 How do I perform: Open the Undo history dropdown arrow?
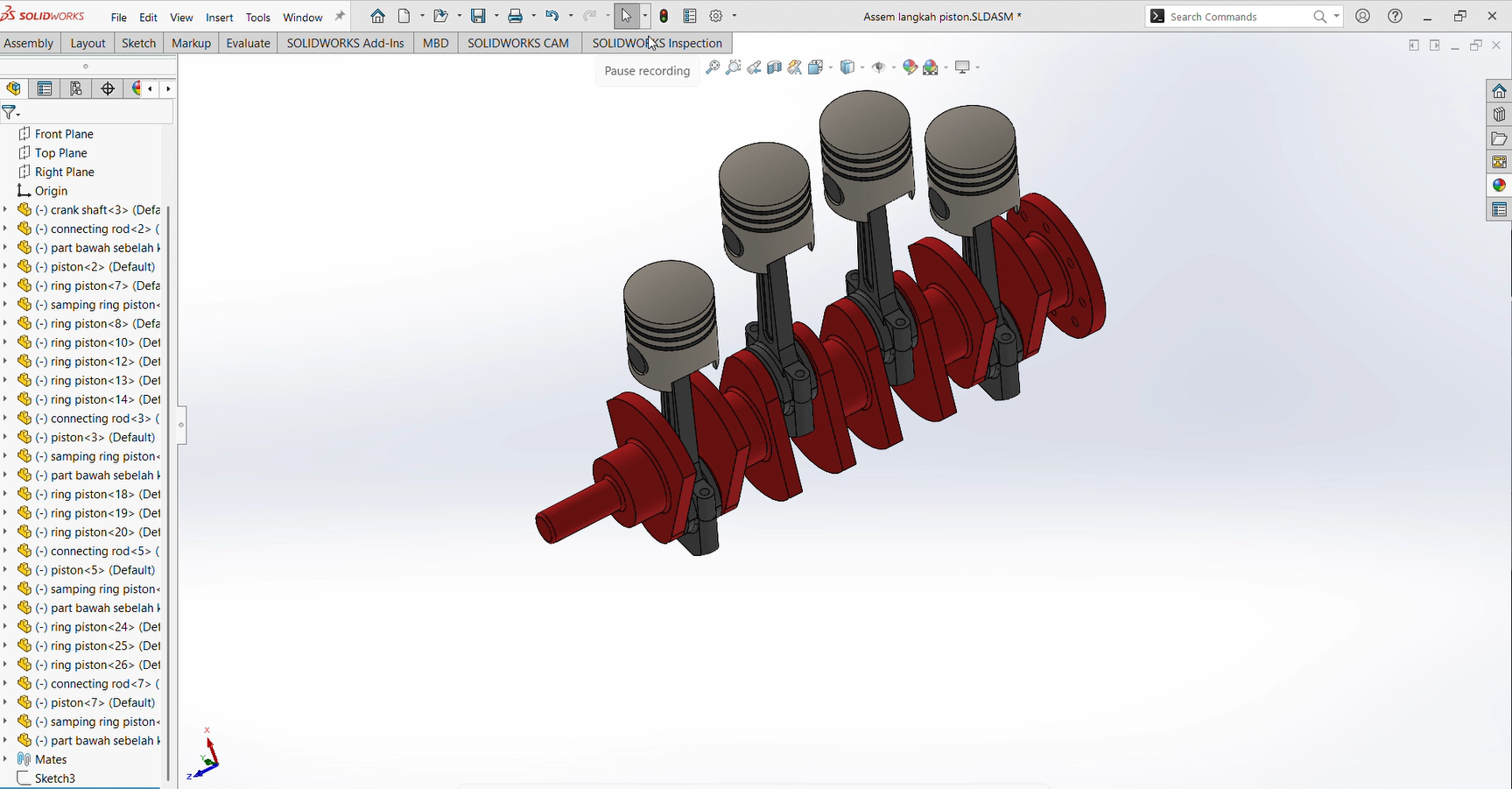pos(571,17)
